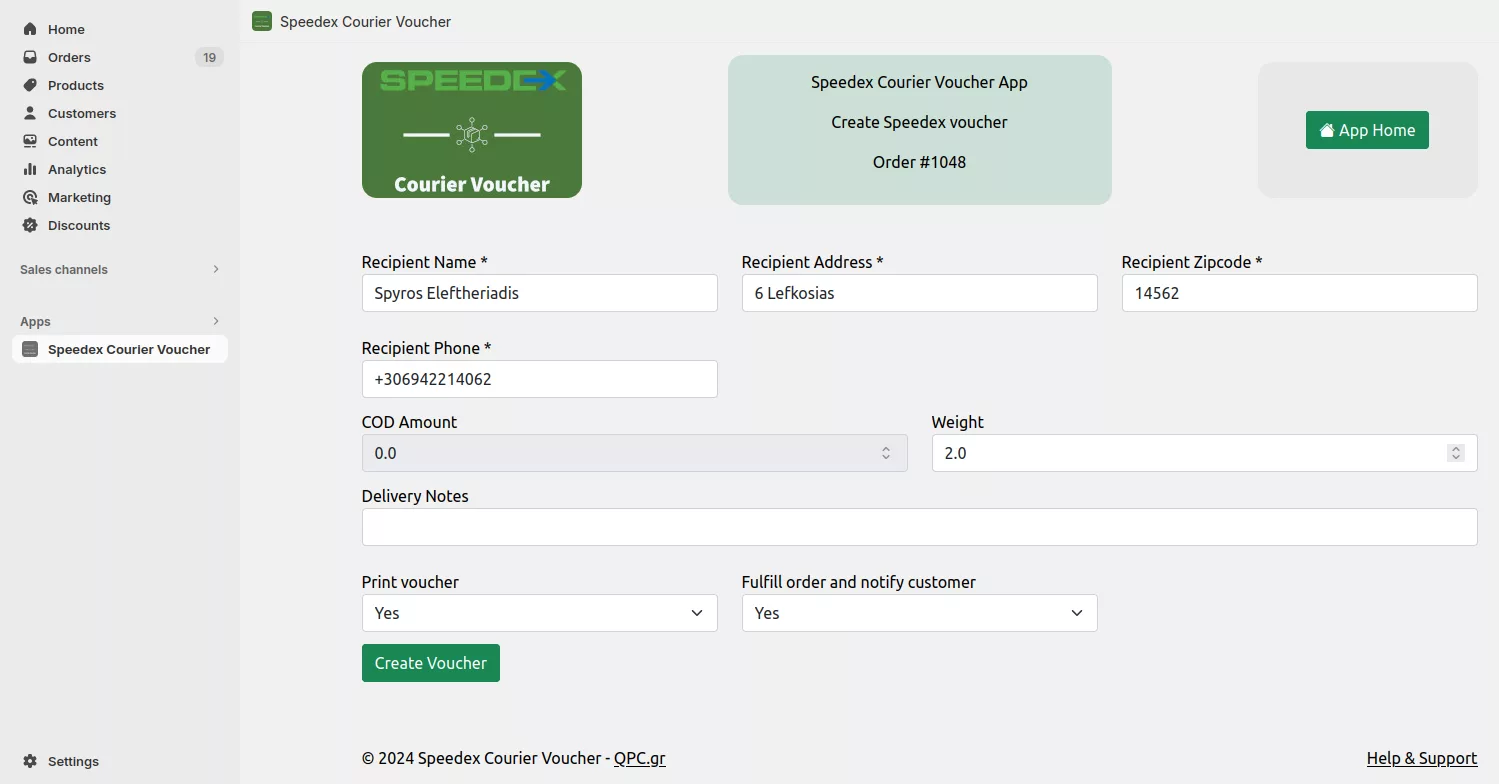Click the Home icon in sidebar
The image size is (1499, 784).
pos(30,29)
